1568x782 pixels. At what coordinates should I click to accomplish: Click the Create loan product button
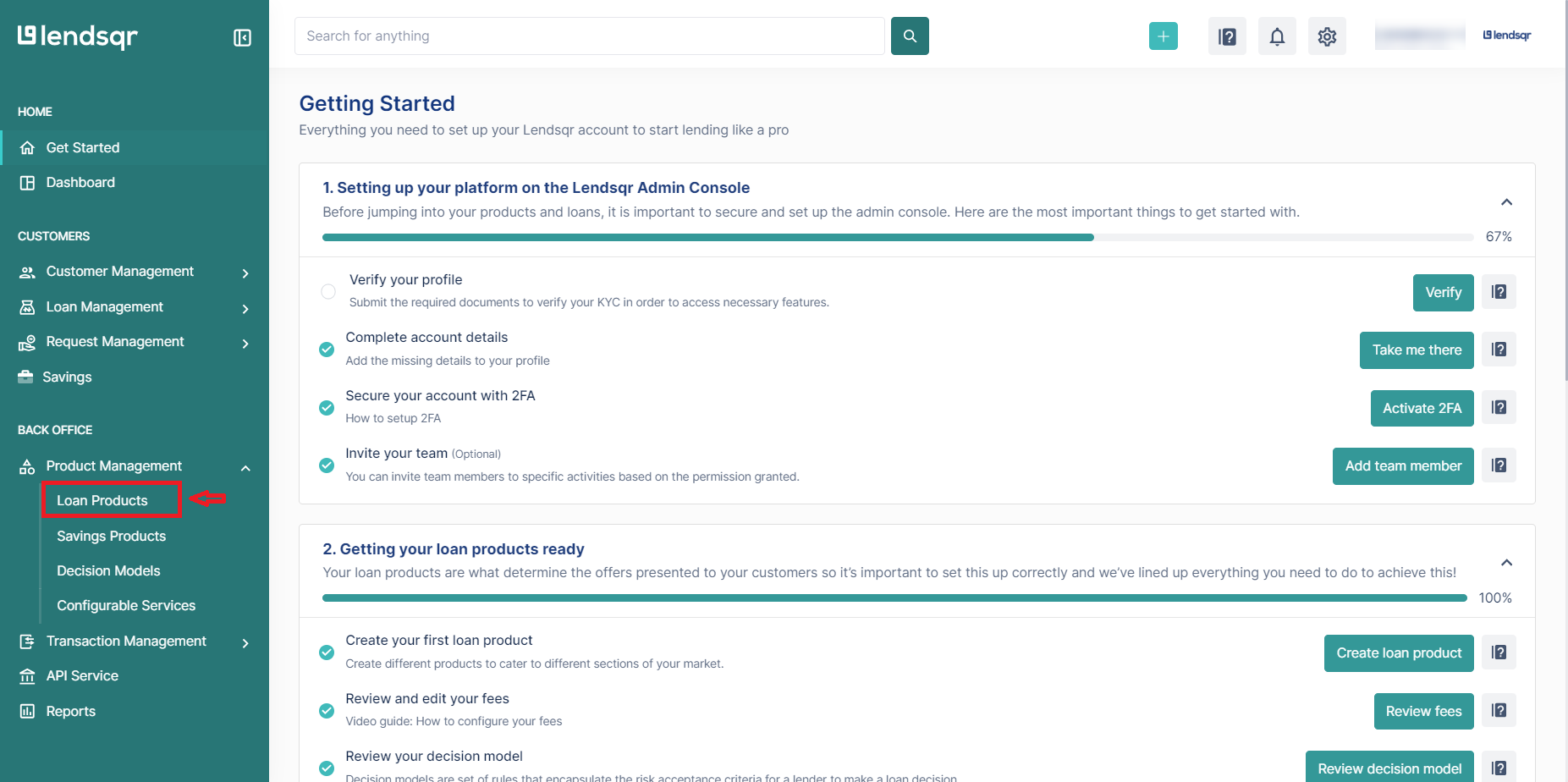click(x=1399, y=653)
